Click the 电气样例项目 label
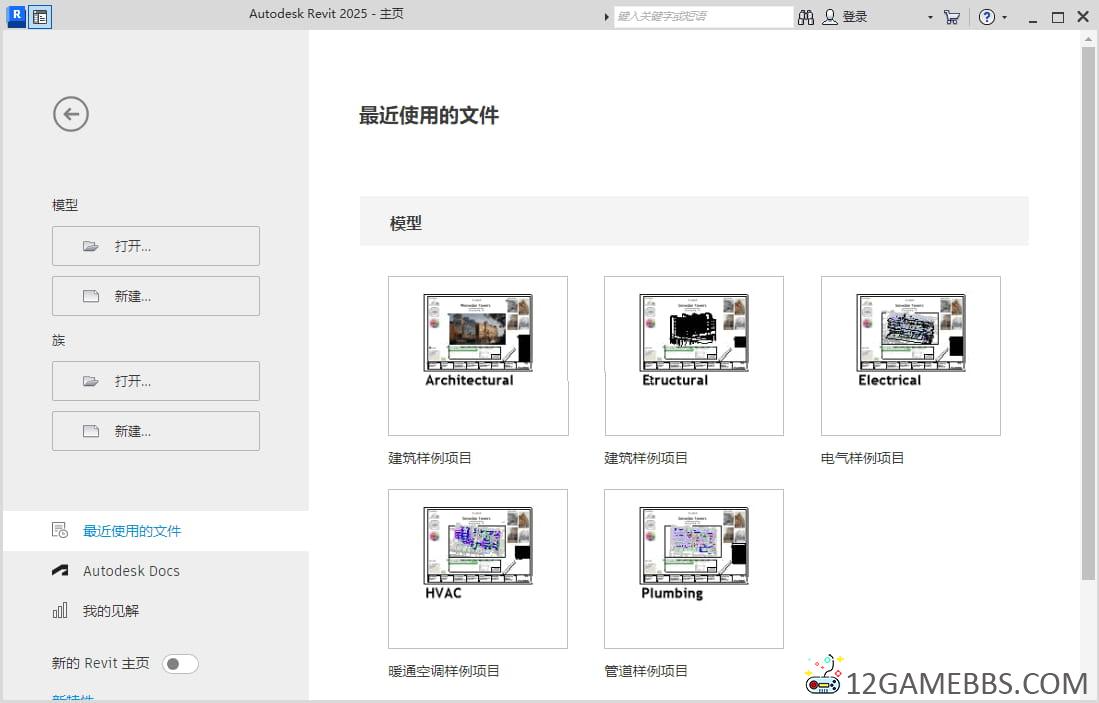 click(862, 458)
